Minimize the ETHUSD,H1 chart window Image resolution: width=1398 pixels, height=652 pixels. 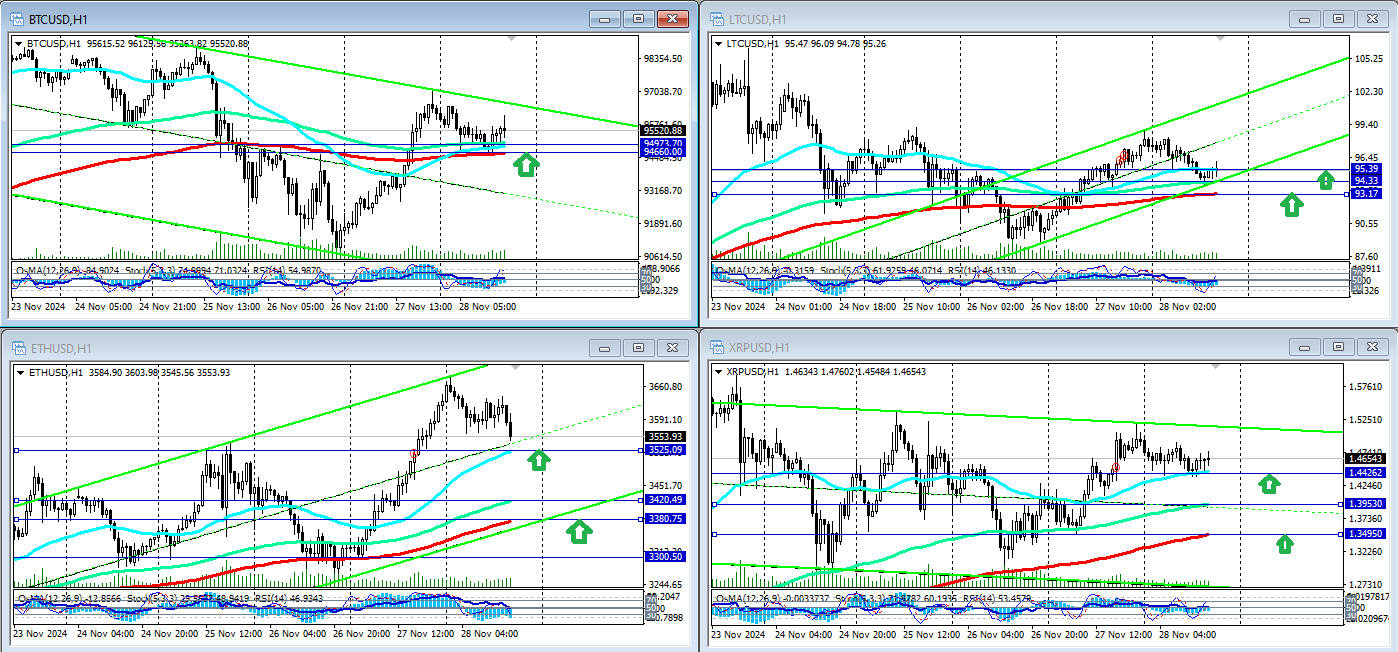pos(605,347)
